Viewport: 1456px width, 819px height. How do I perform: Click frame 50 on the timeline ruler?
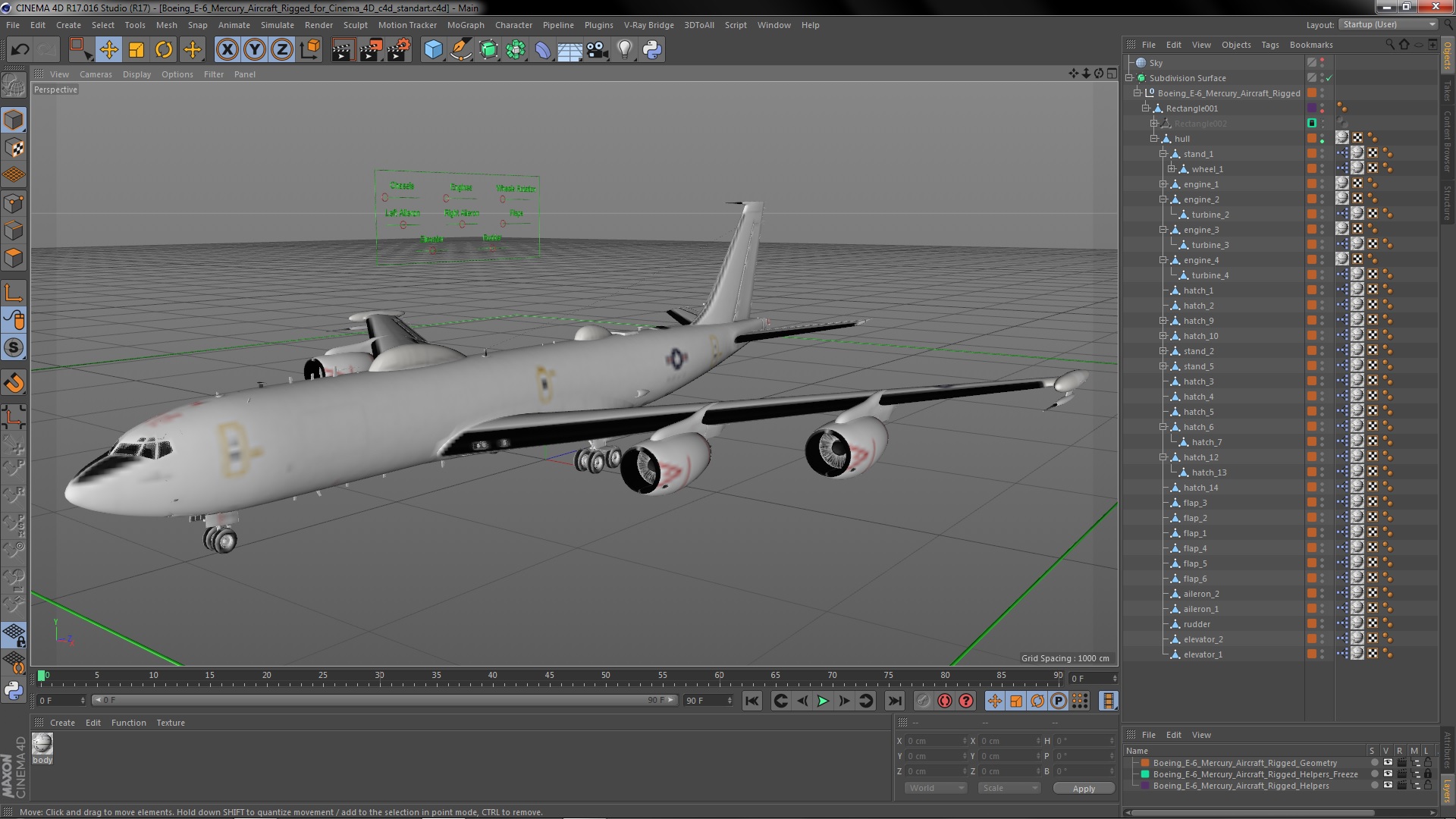(x=605, y=676)
